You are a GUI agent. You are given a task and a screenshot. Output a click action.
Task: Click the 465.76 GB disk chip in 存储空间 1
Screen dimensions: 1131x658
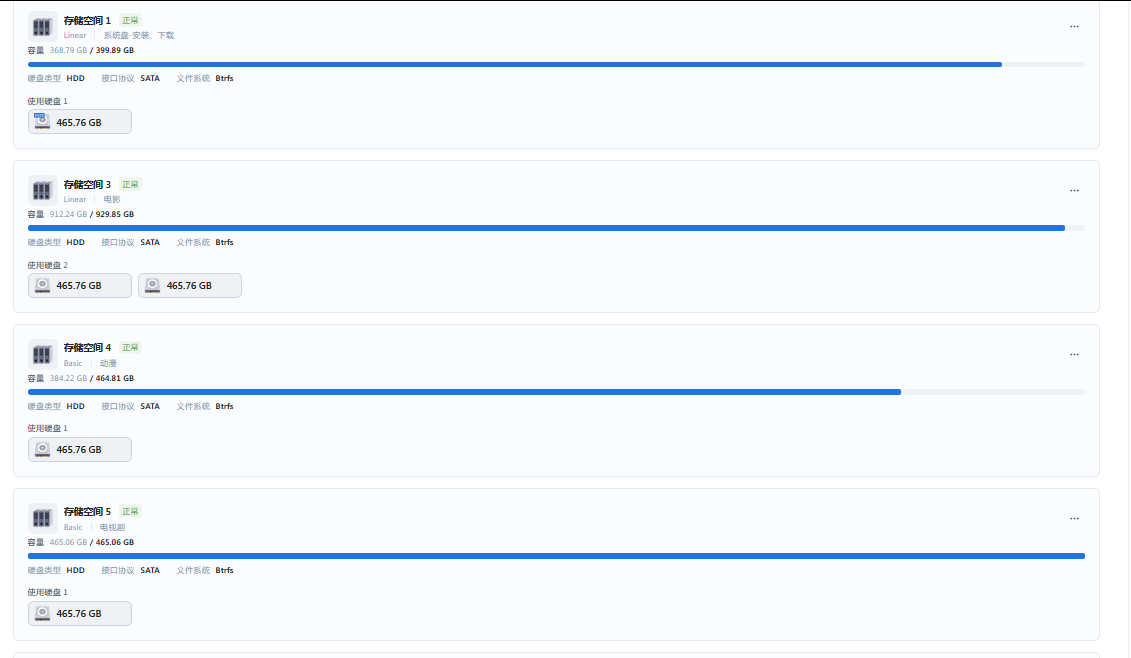coord(80,122)
